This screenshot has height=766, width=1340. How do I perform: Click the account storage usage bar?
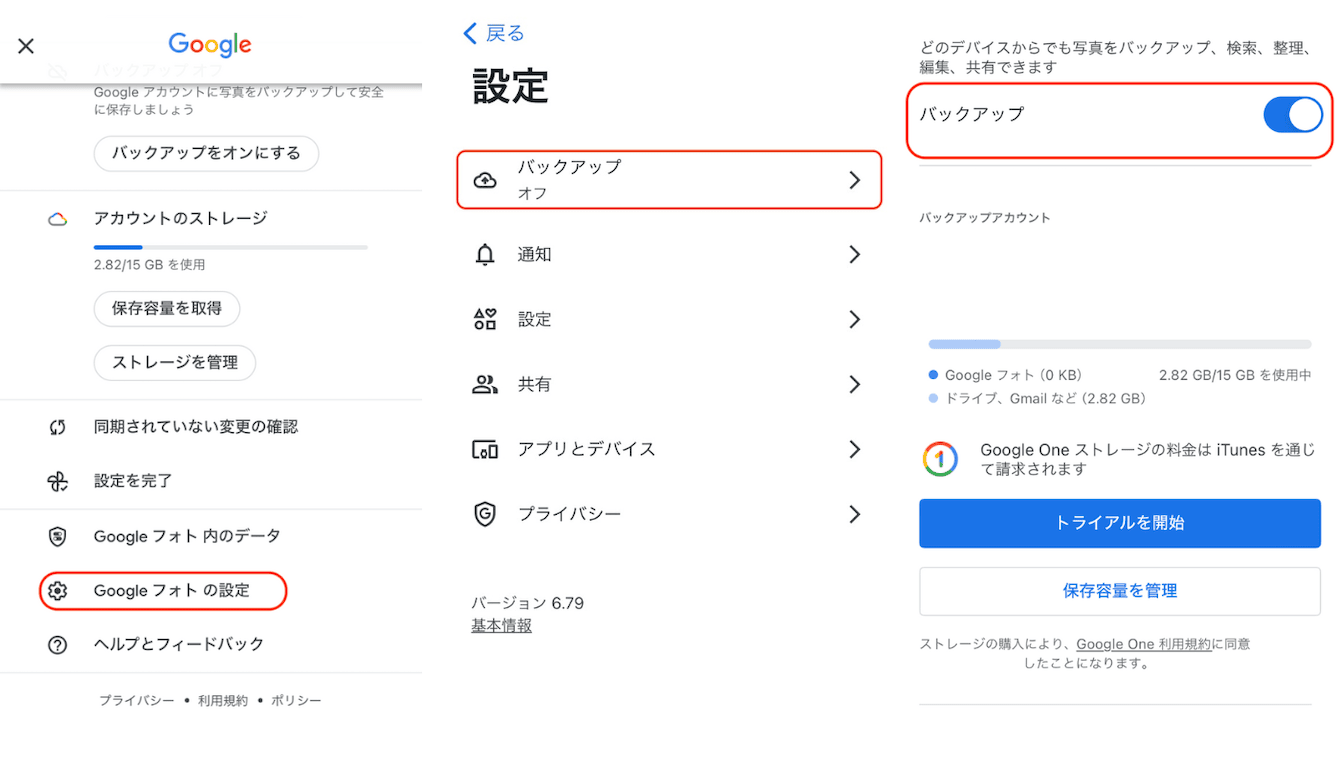pyautogui.click(x=231, y=247)
